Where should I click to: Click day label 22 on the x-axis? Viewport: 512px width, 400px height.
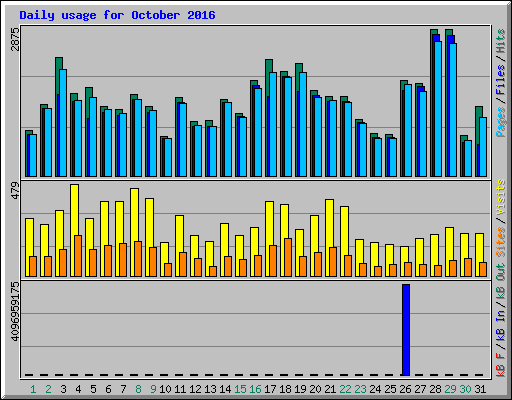[345, 389]
